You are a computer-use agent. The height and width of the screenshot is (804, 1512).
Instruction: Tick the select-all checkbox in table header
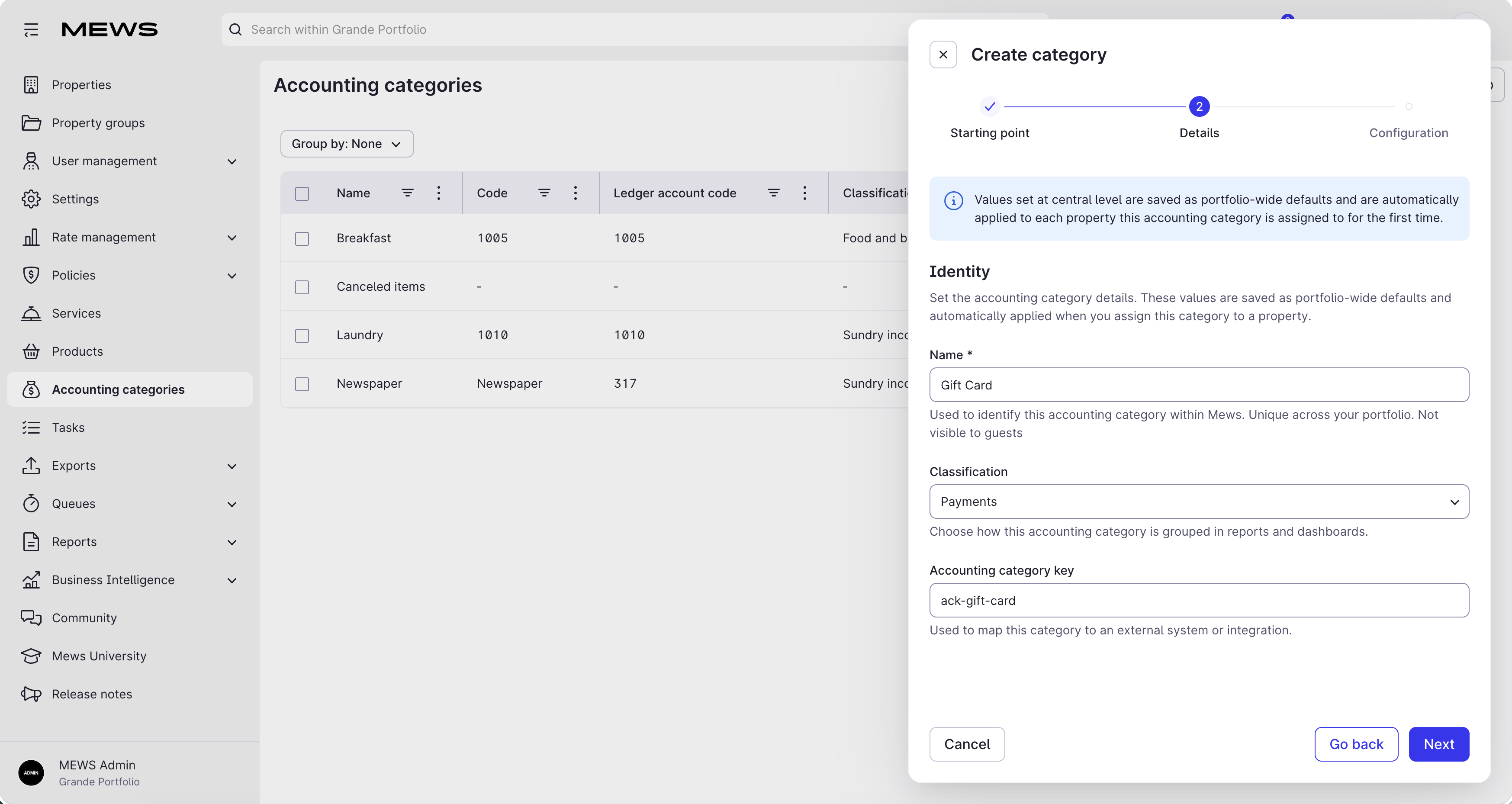[x=302, y=193]
